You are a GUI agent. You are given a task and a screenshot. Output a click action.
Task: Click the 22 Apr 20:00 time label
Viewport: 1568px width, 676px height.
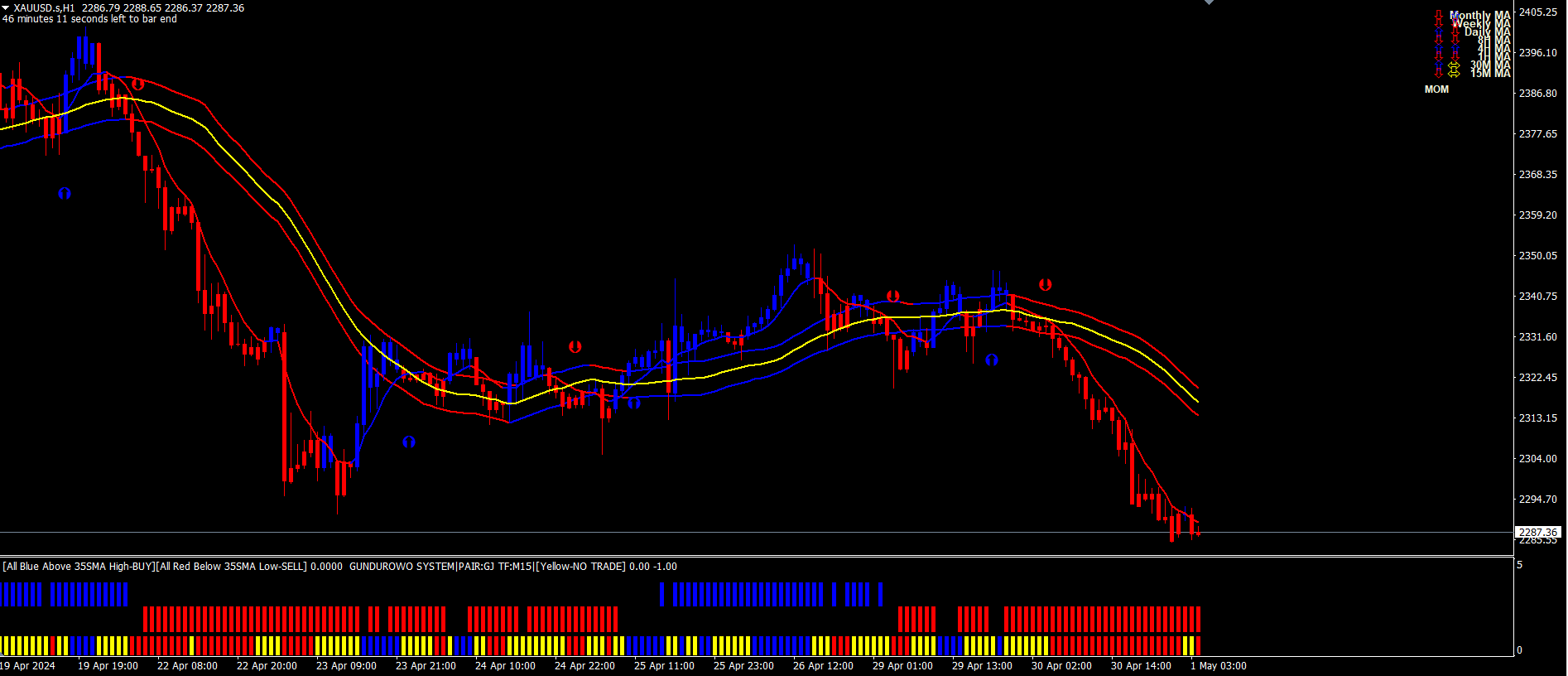tap(267, 666)
